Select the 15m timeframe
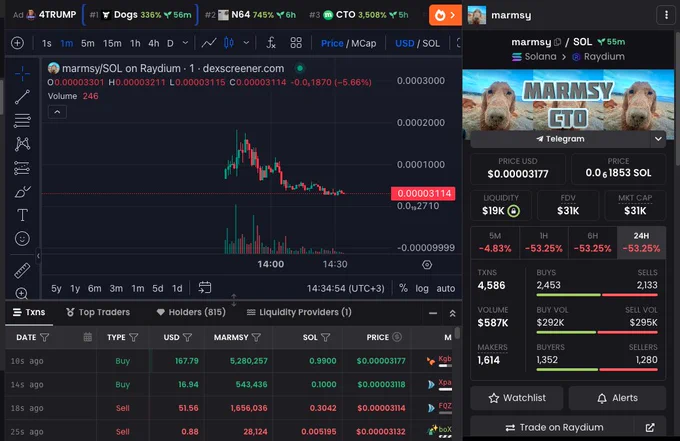680x441 pixels. pos(112,43)
